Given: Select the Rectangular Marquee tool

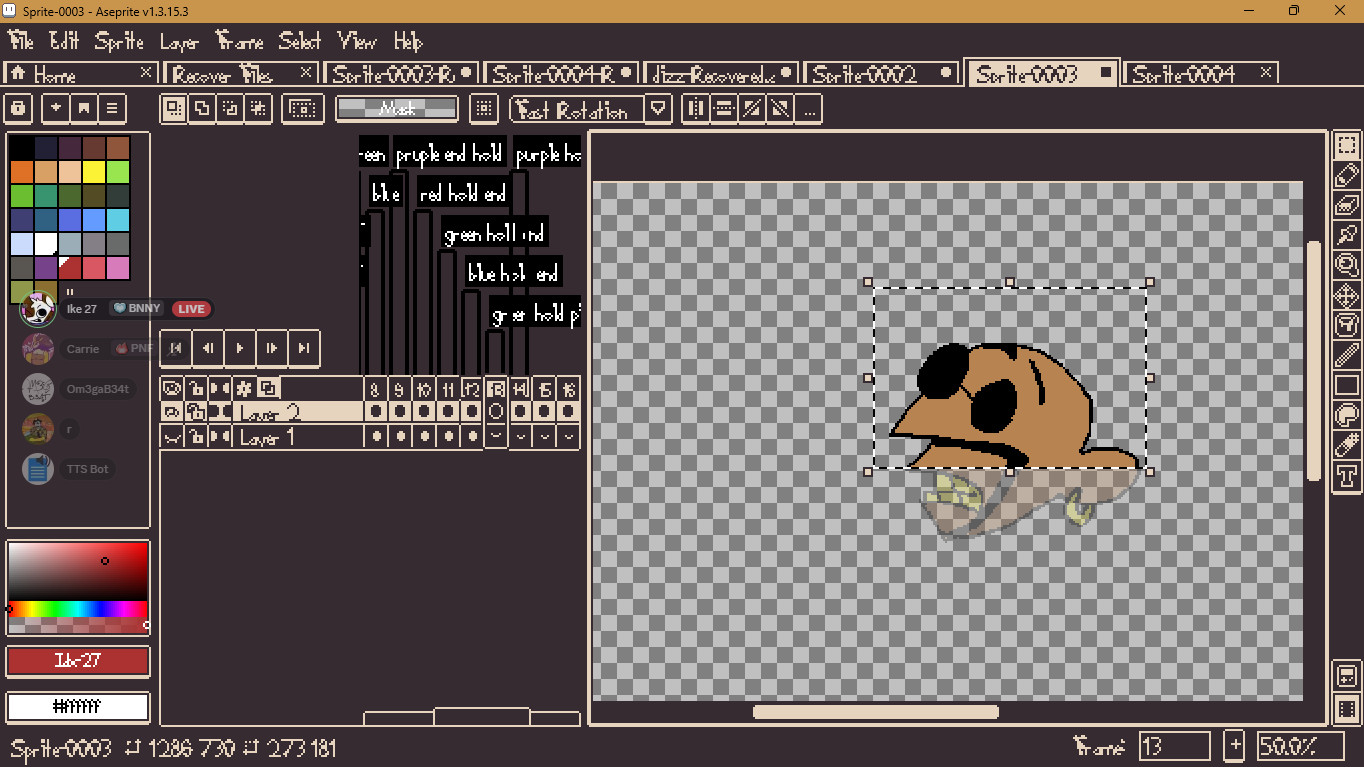Looking at the screenshot, I should pyautogui.click(x=1347, y=146).
